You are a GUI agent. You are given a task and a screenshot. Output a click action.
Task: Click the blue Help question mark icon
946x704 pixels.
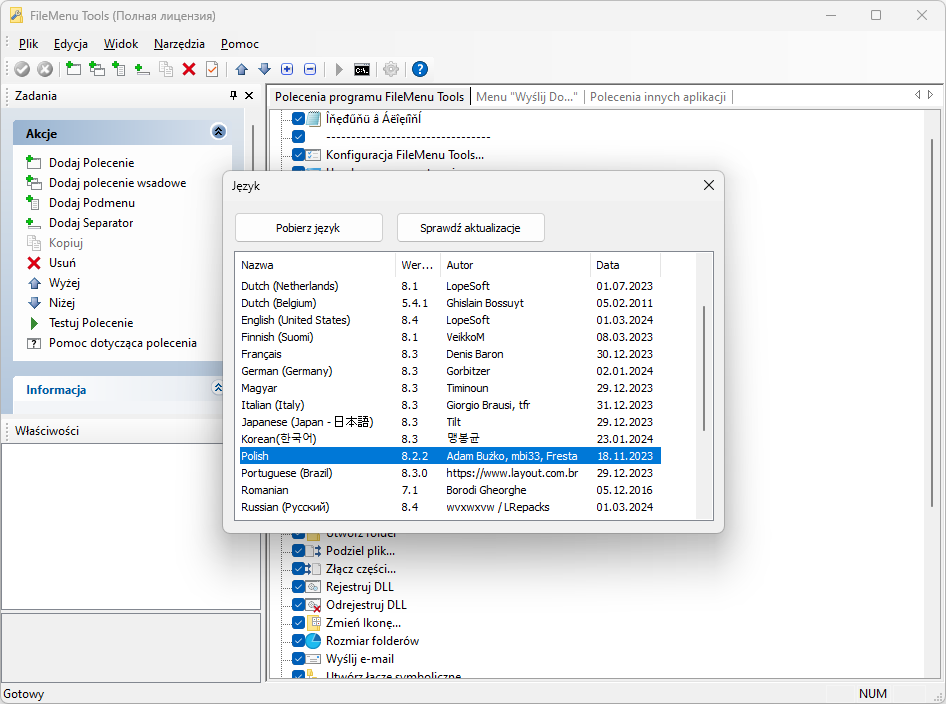click(420, 69)
